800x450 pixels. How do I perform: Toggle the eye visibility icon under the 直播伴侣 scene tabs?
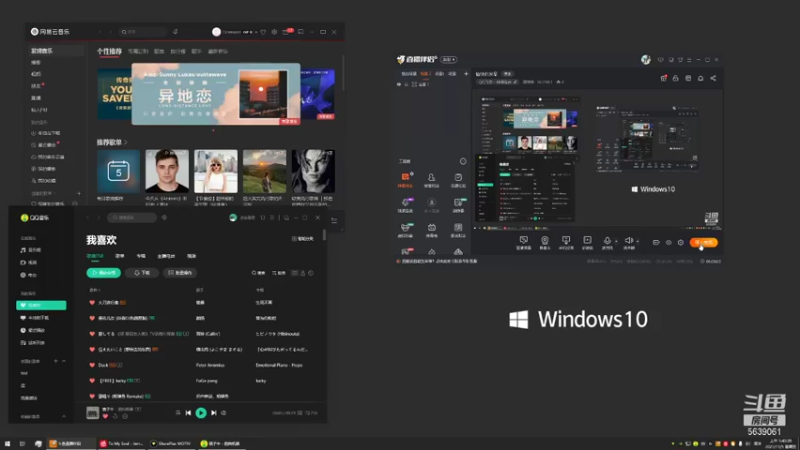click(399, 85)
